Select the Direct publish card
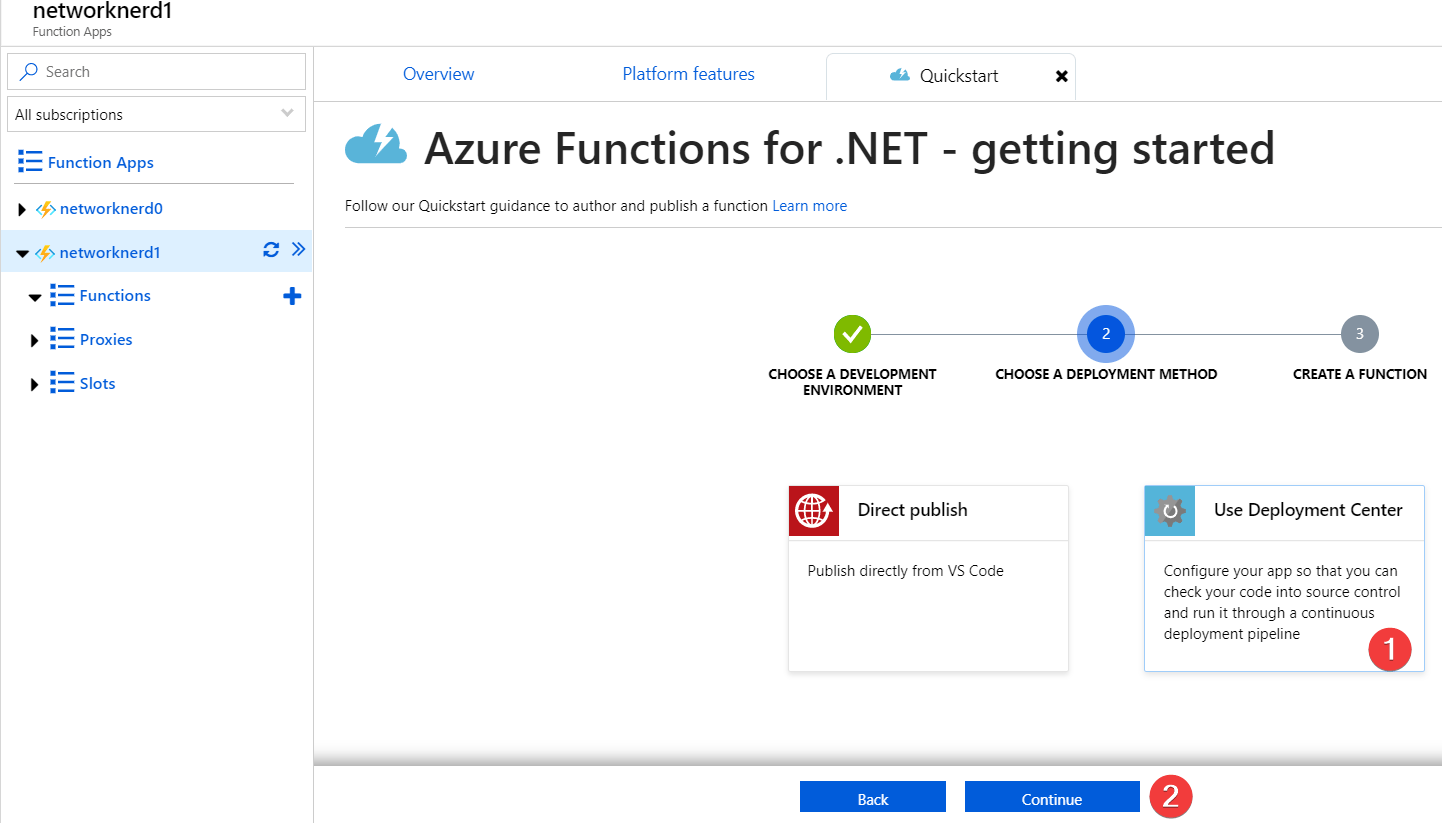The height and width of the screenshot is (823, 1442). [x=928, y=578]
